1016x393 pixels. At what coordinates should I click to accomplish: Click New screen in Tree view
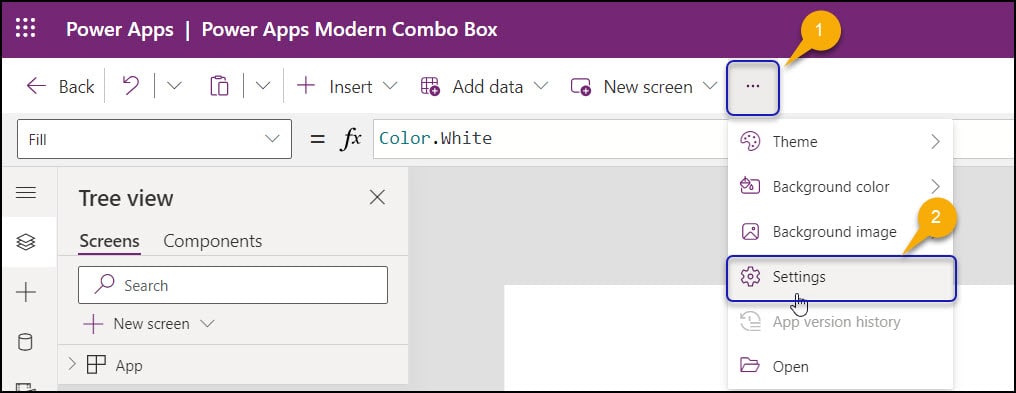click(149, 324)
